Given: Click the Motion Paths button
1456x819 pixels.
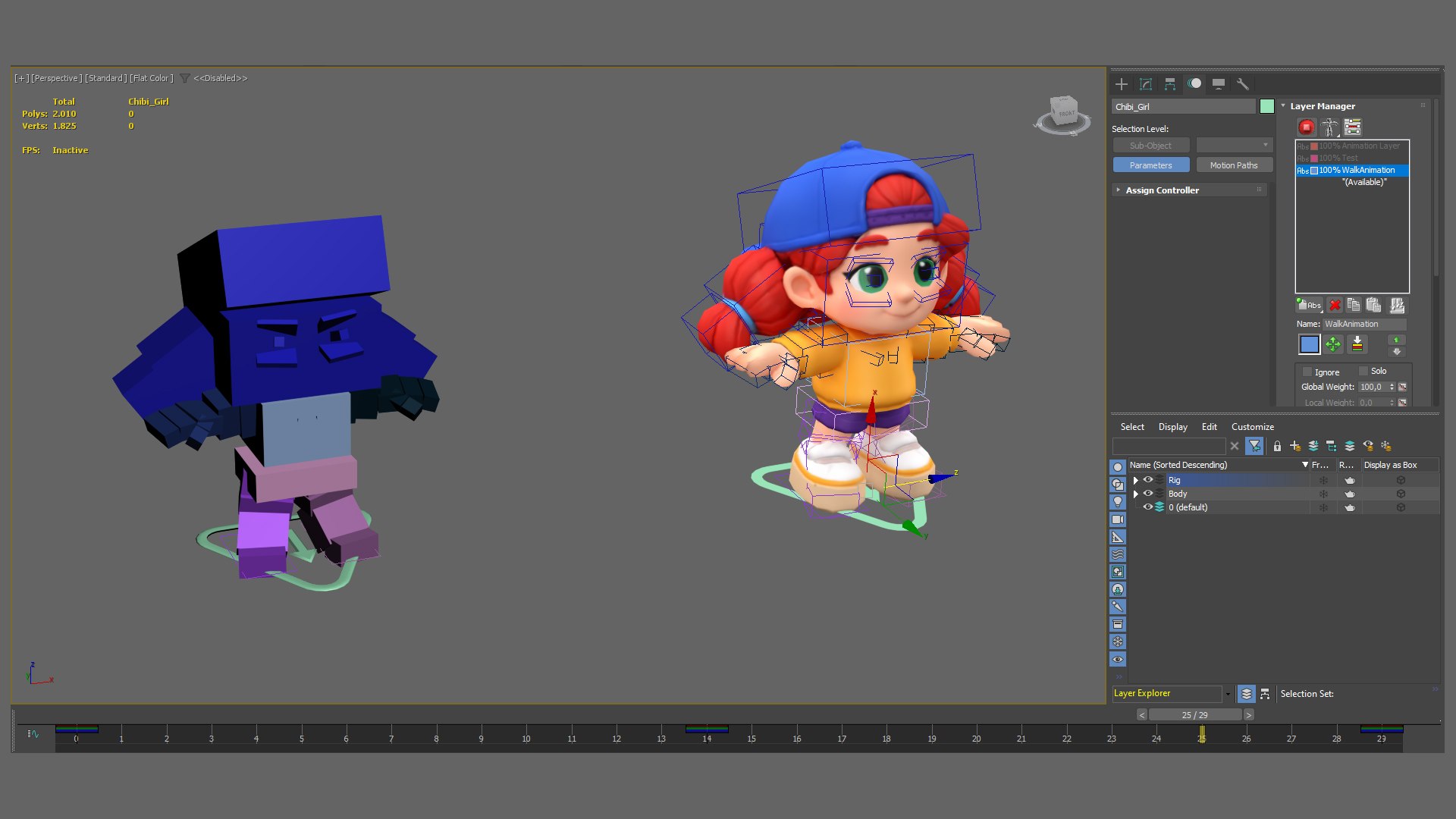Looking at the screenshot, I should (1234, 165).
